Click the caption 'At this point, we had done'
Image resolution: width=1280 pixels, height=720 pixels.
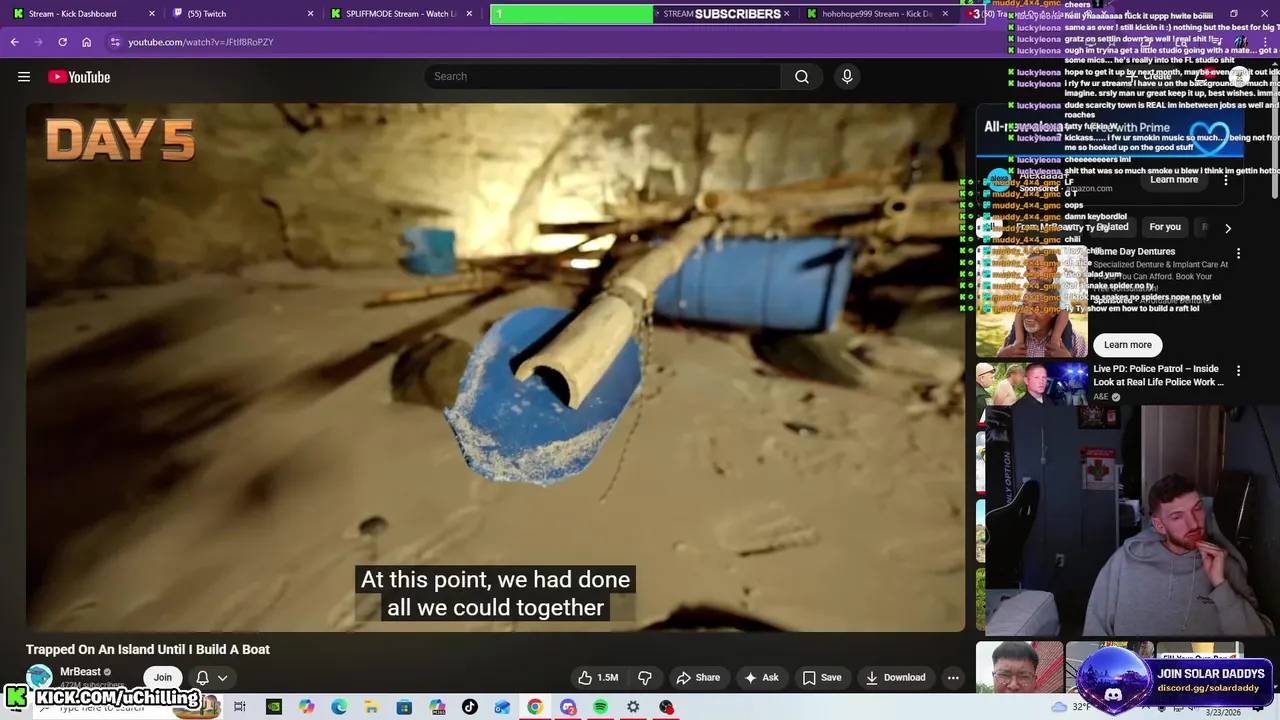click(x=495, y=580)
